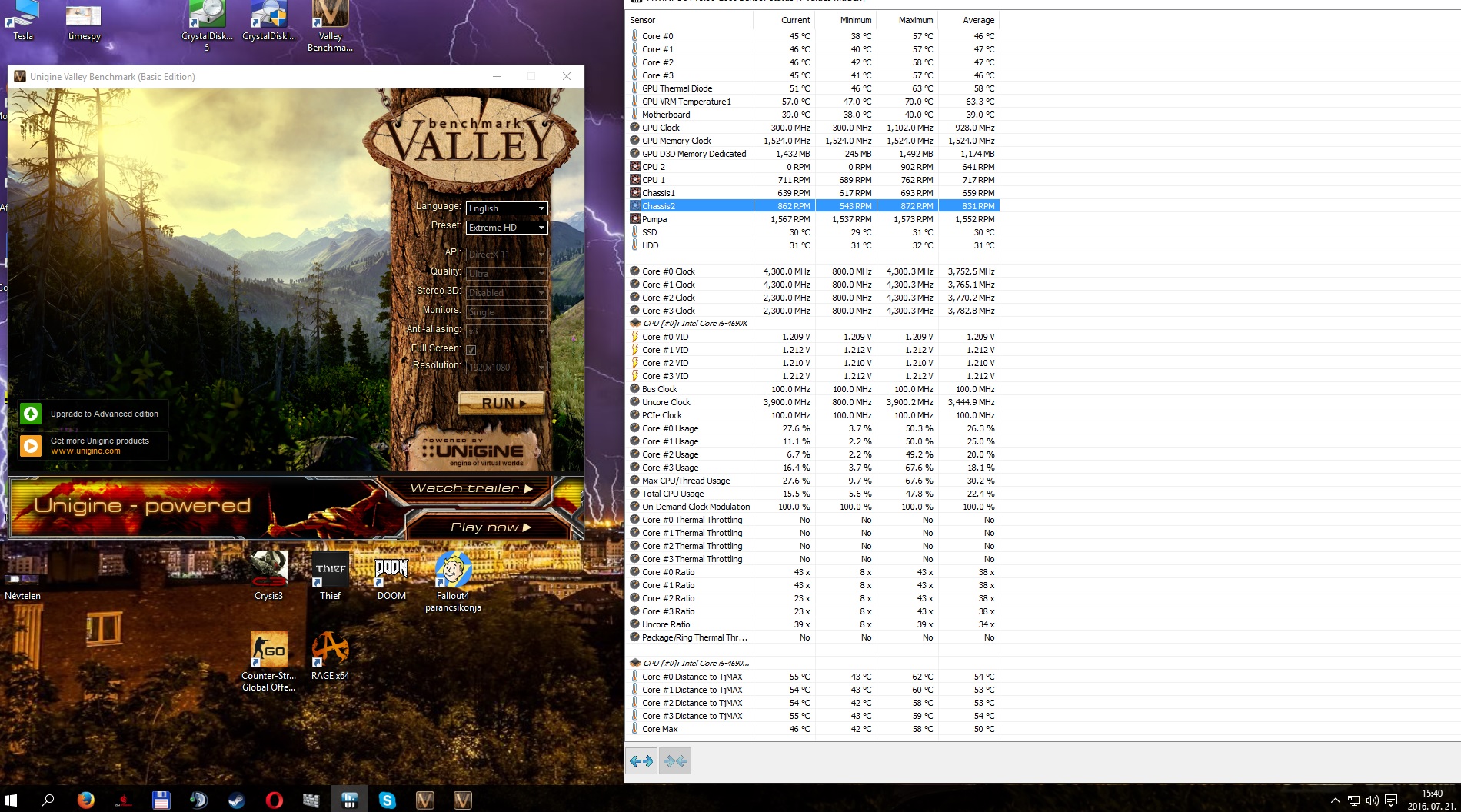The height and width of the screenshot is (812, 1461).
Task: Open the Action Center notifications icon
Action: pos(1390,800)
